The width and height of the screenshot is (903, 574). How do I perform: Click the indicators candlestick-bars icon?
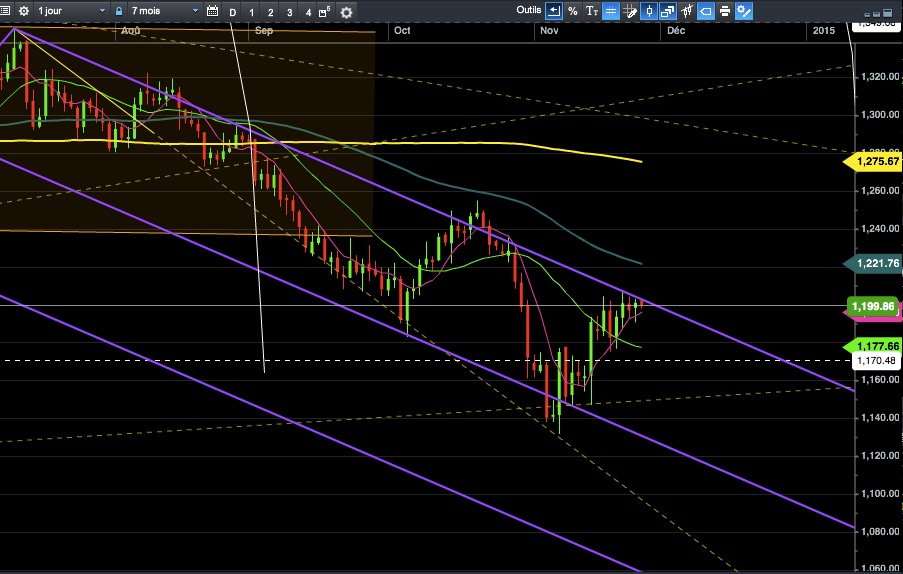(x=687, y=11)
